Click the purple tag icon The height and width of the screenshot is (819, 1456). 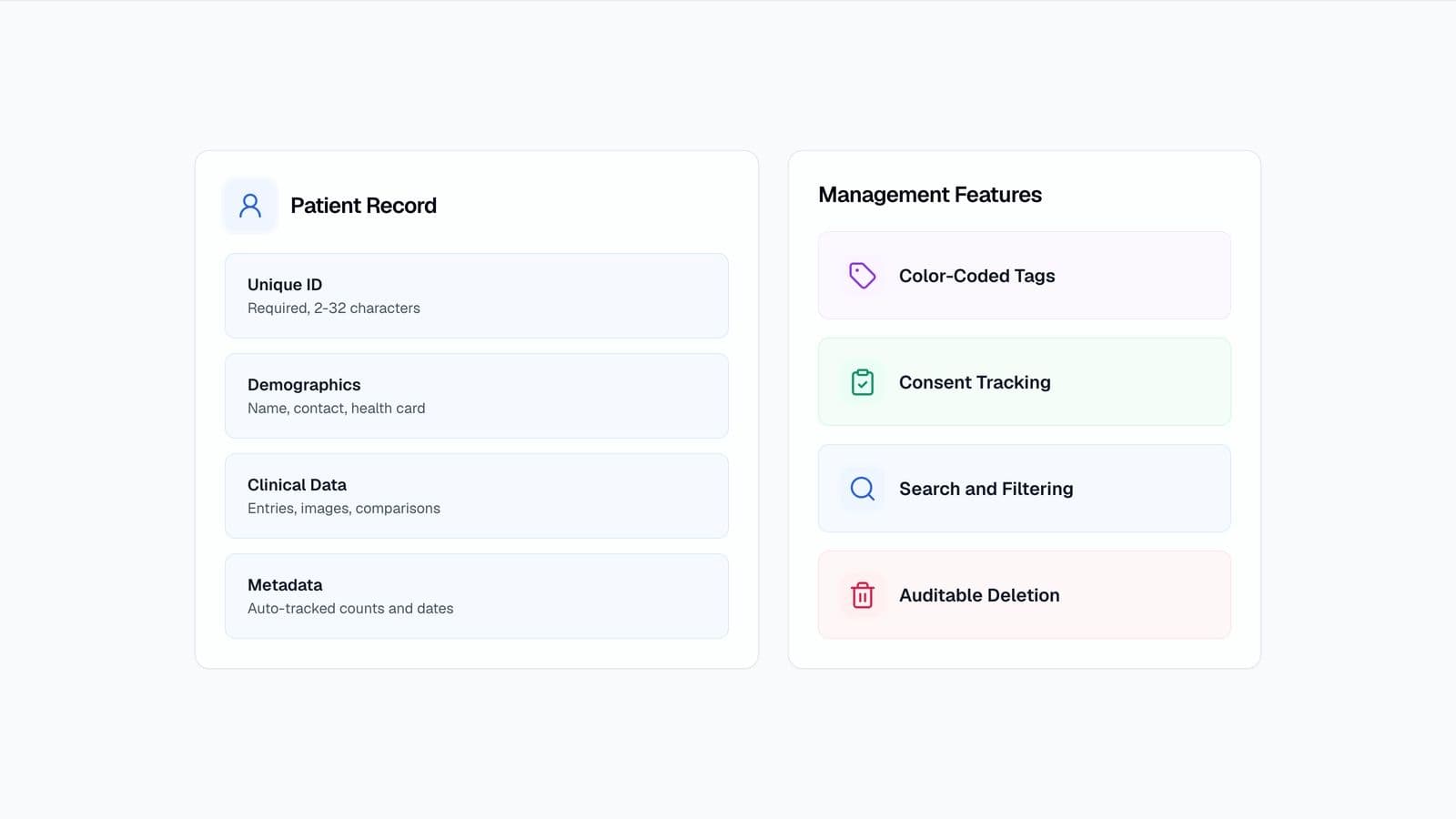[863, 276]
